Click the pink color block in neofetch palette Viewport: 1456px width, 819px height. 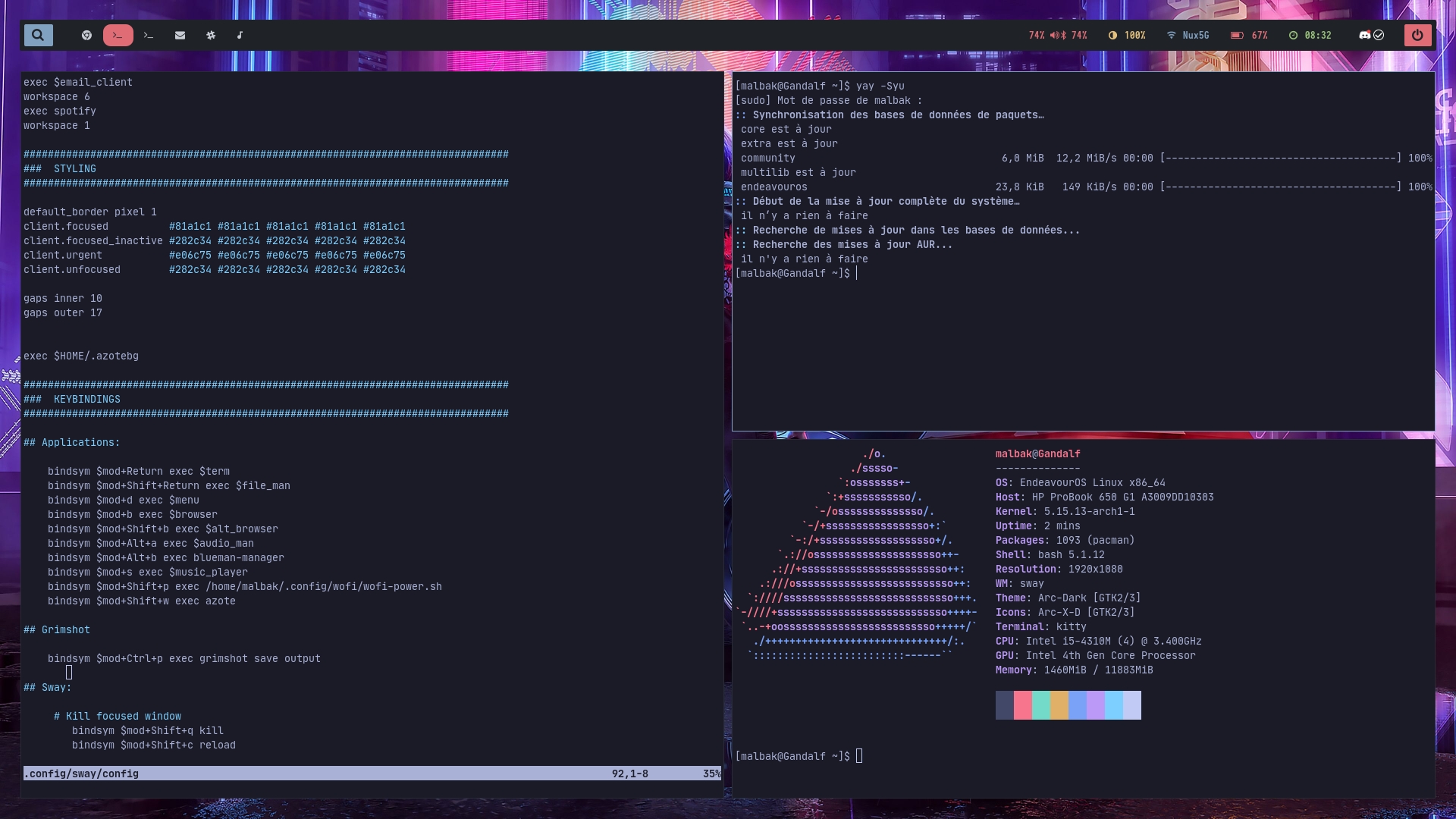point(1022,705)
